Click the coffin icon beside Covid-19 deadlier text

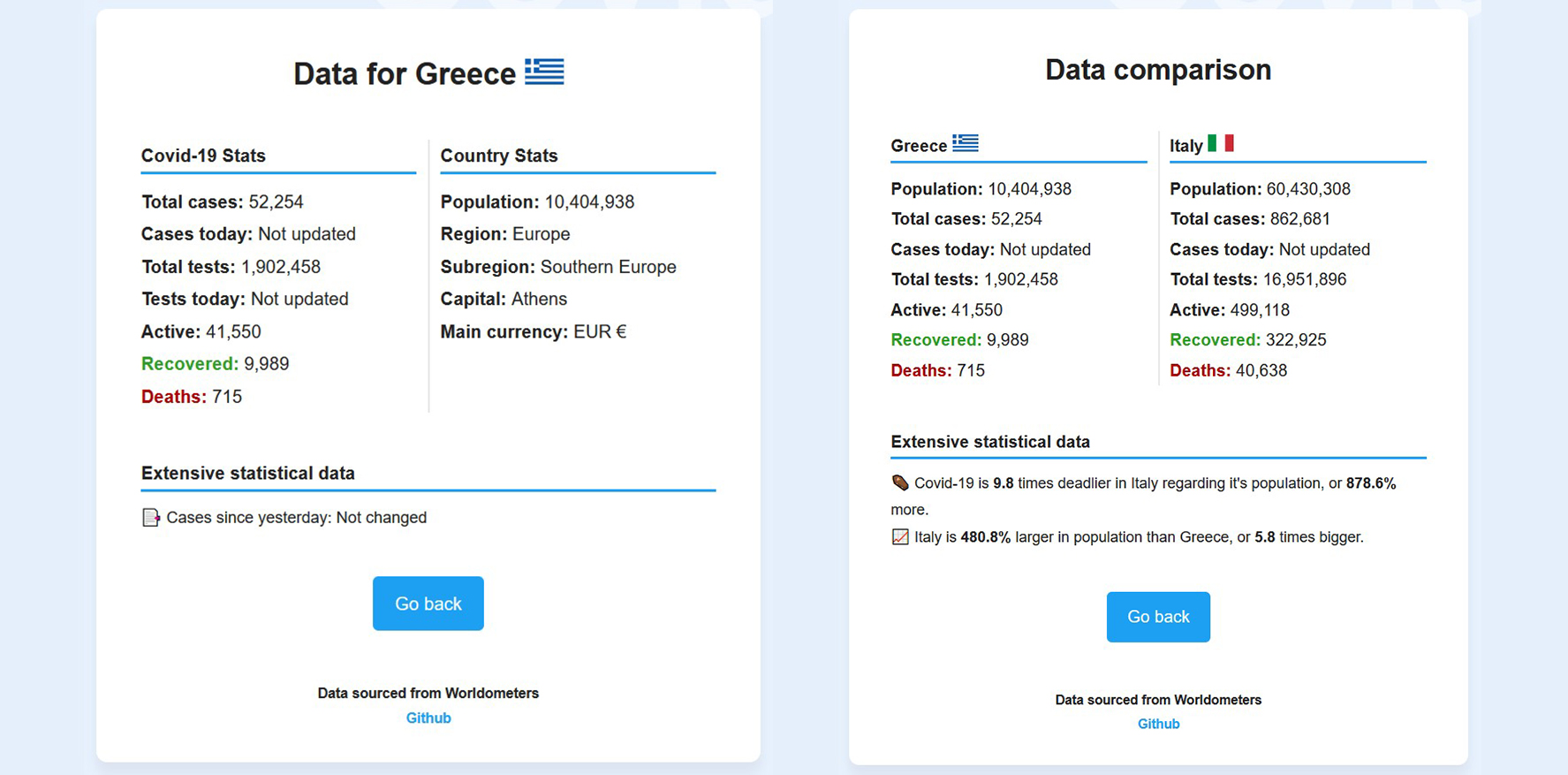[x=899, y=482]
